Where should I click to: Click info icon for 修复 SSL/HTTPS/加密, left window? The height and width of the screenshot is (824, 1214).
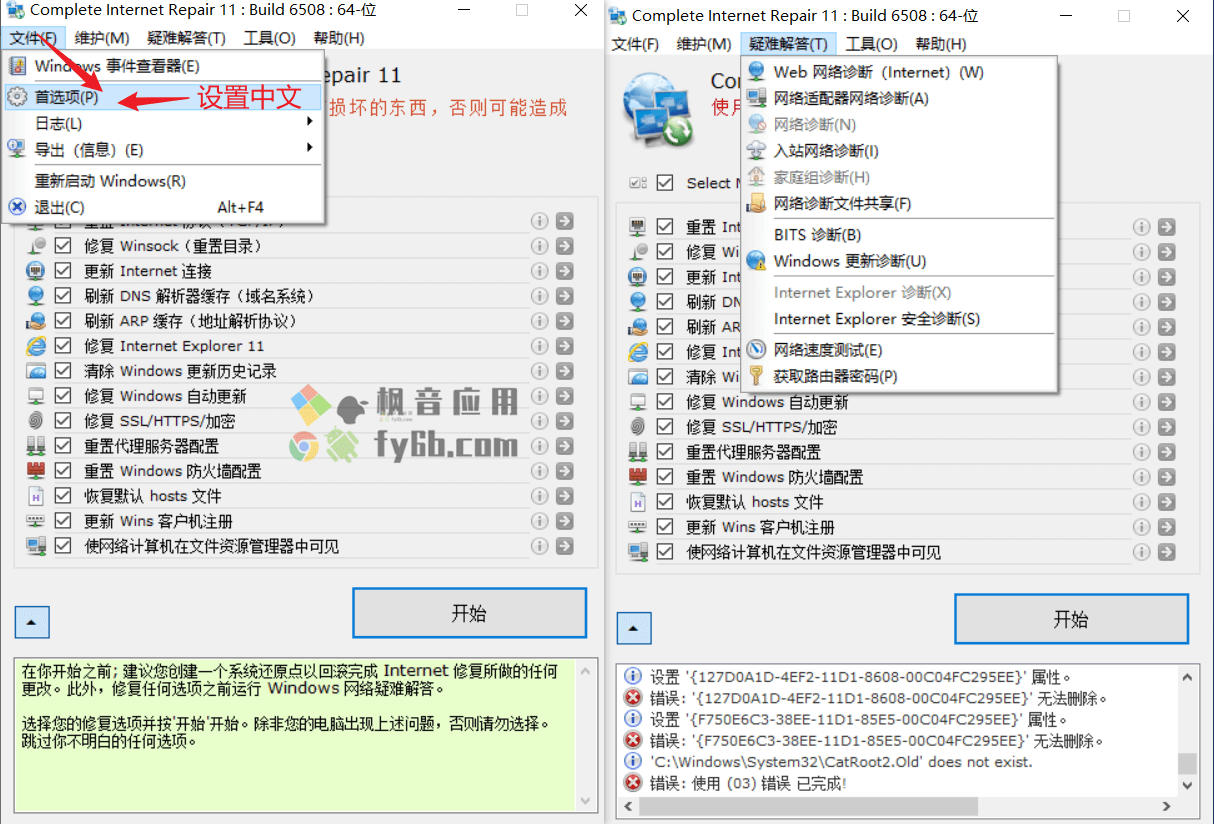coord(540,421)
